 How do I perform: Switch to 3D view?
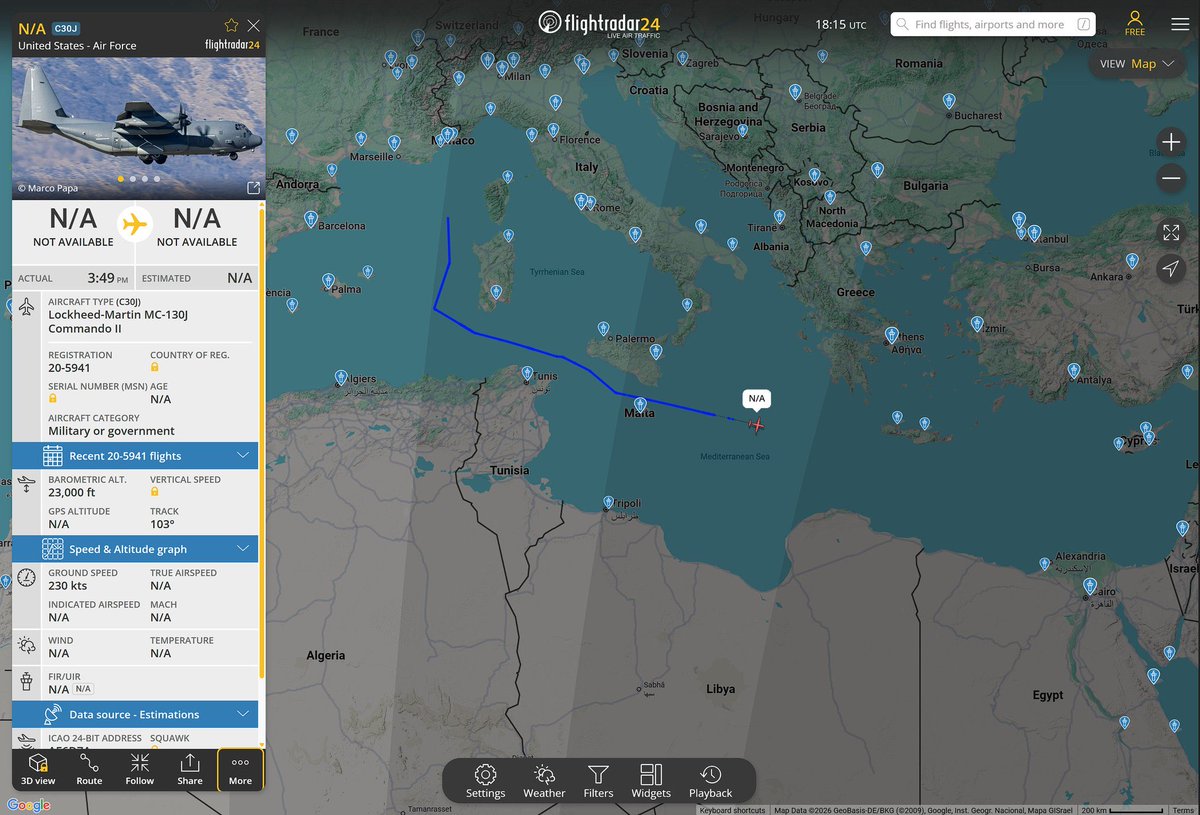38,769
